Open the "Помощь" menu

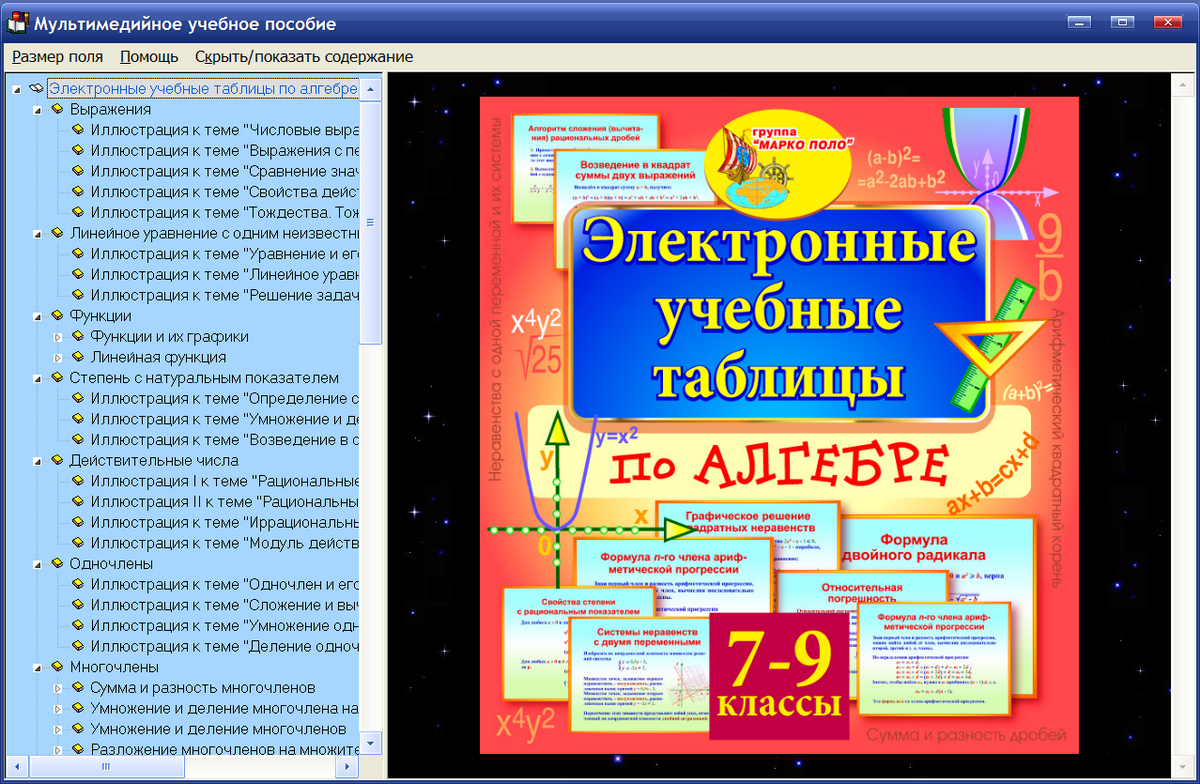click(x=148, y=57)
